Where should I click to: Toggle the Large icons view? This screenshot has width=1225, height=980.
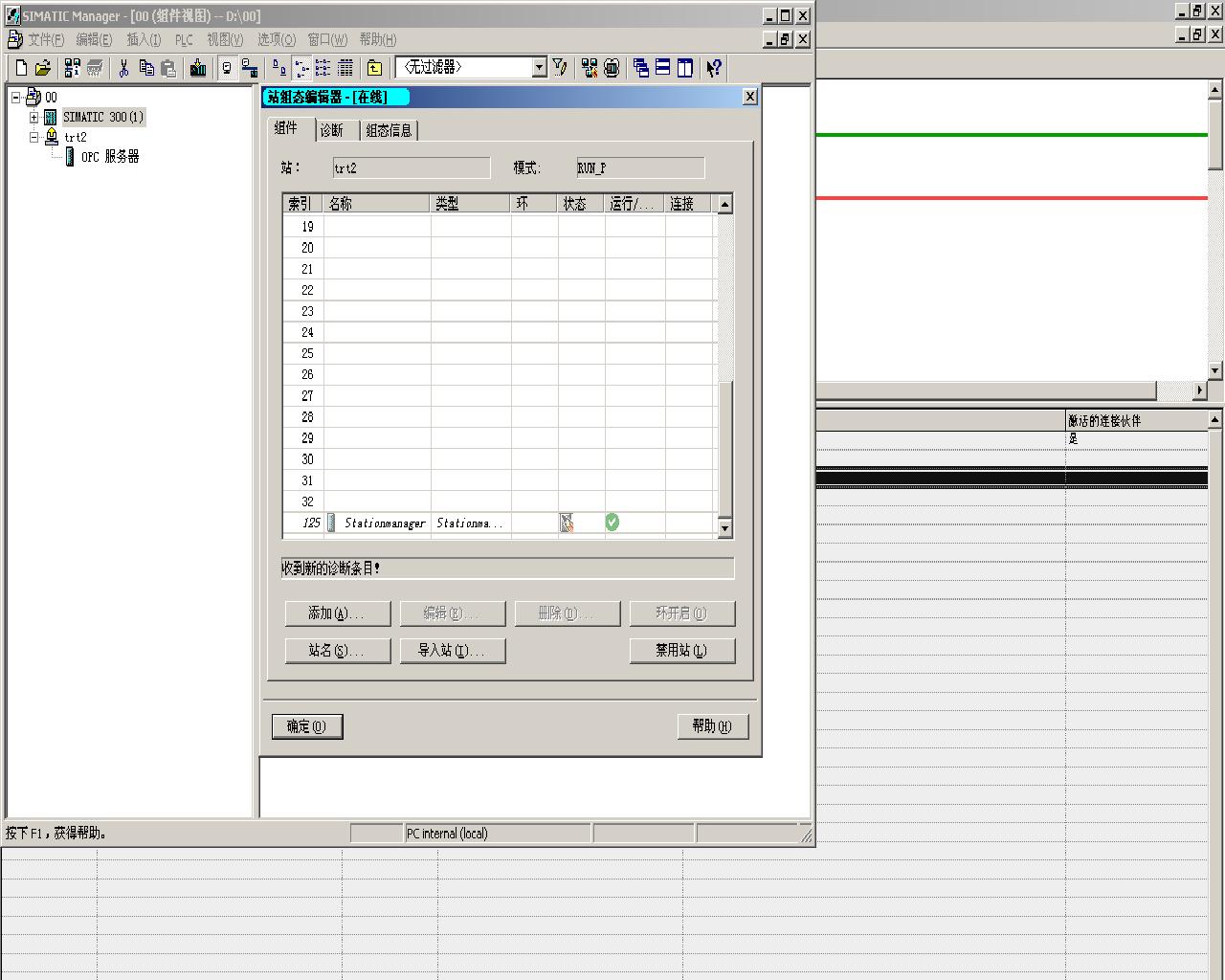pyautogui.click(x=278, y=68)
